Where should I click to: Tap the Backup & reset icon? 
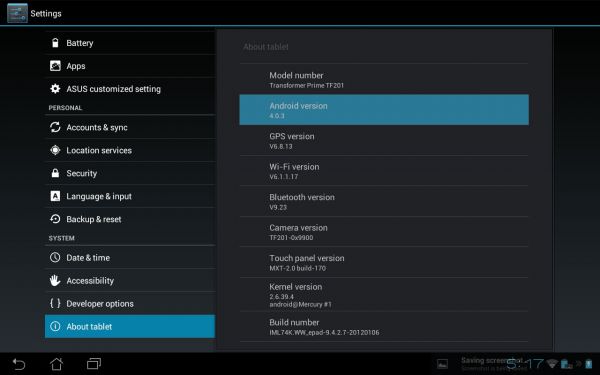pyautogui.click(x=55, y=219)
